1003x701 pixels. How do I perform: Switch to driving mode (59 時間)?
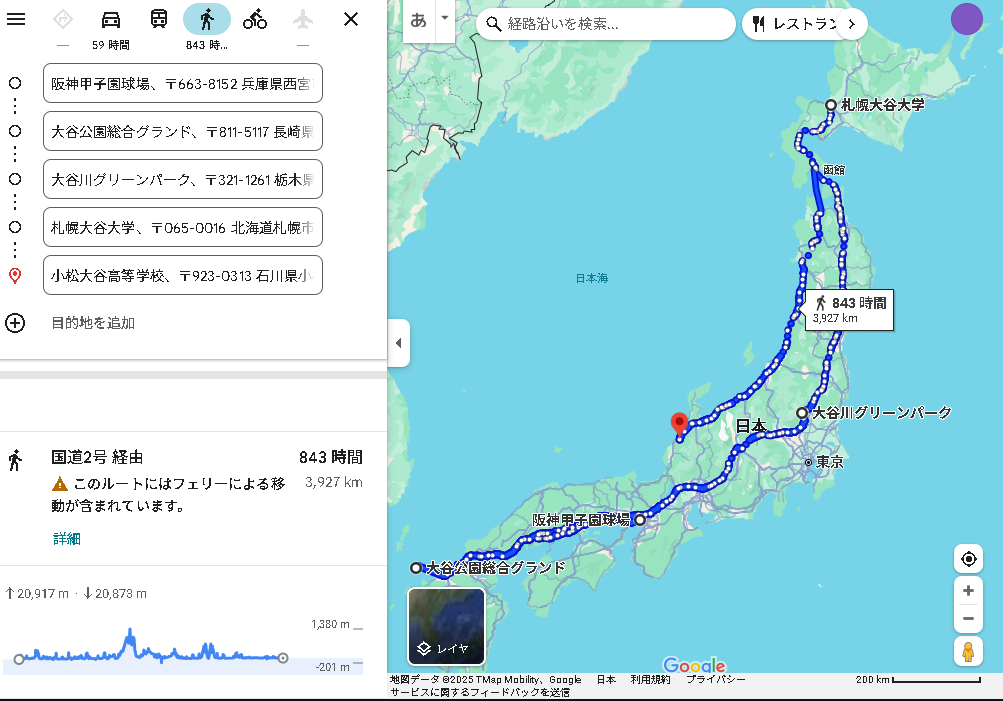point(111,20)
